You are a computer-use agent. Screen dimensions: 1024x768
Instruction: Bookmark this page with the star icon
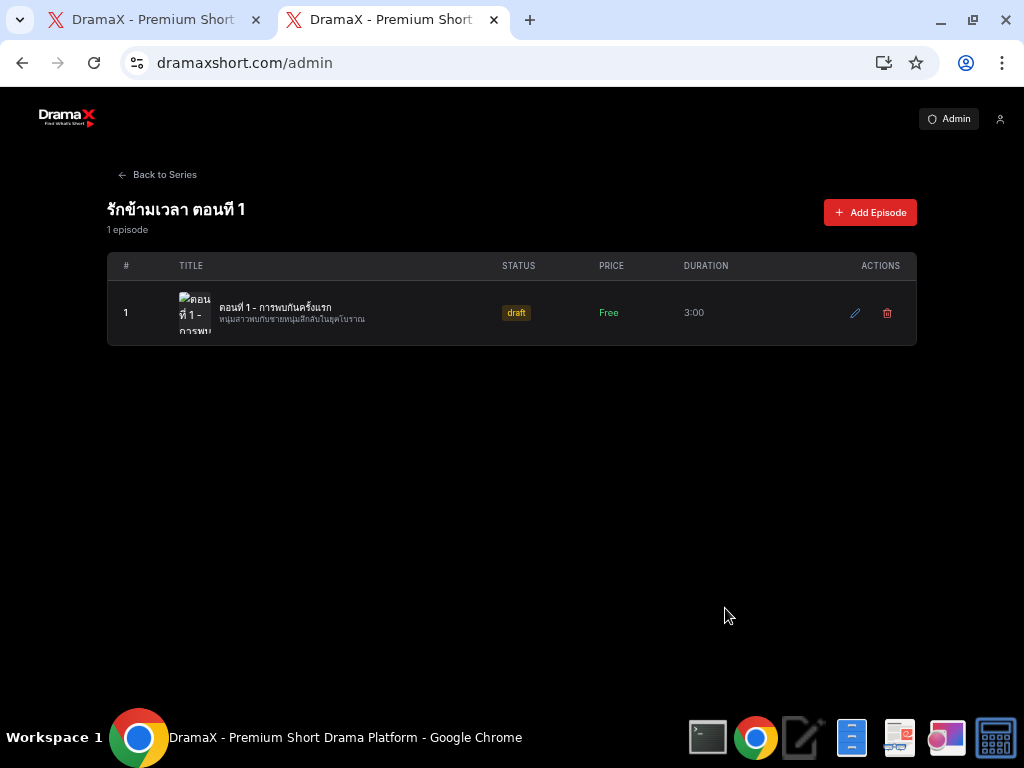916,63
